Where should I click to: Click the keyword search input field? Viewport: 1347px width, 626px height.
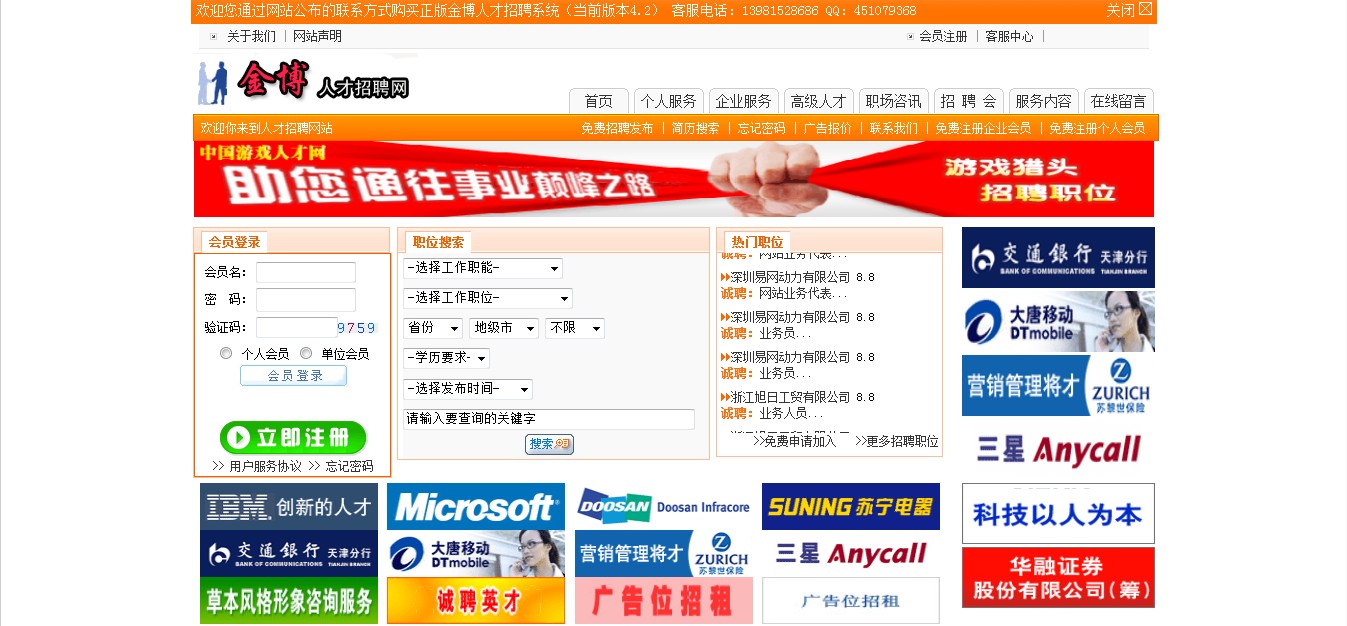tap(549, 419)
